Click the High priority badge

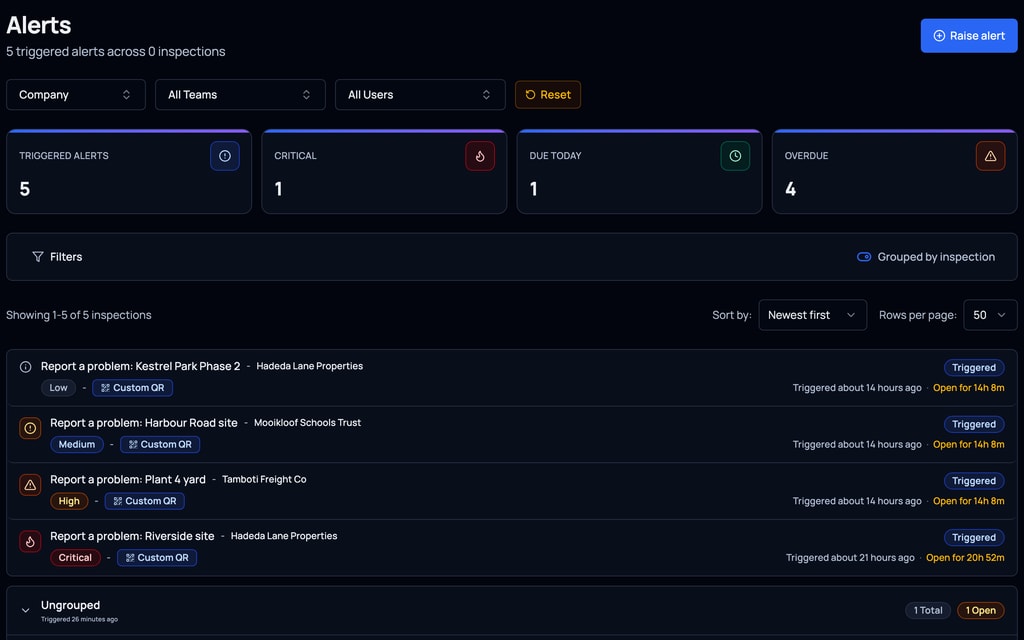69,501
